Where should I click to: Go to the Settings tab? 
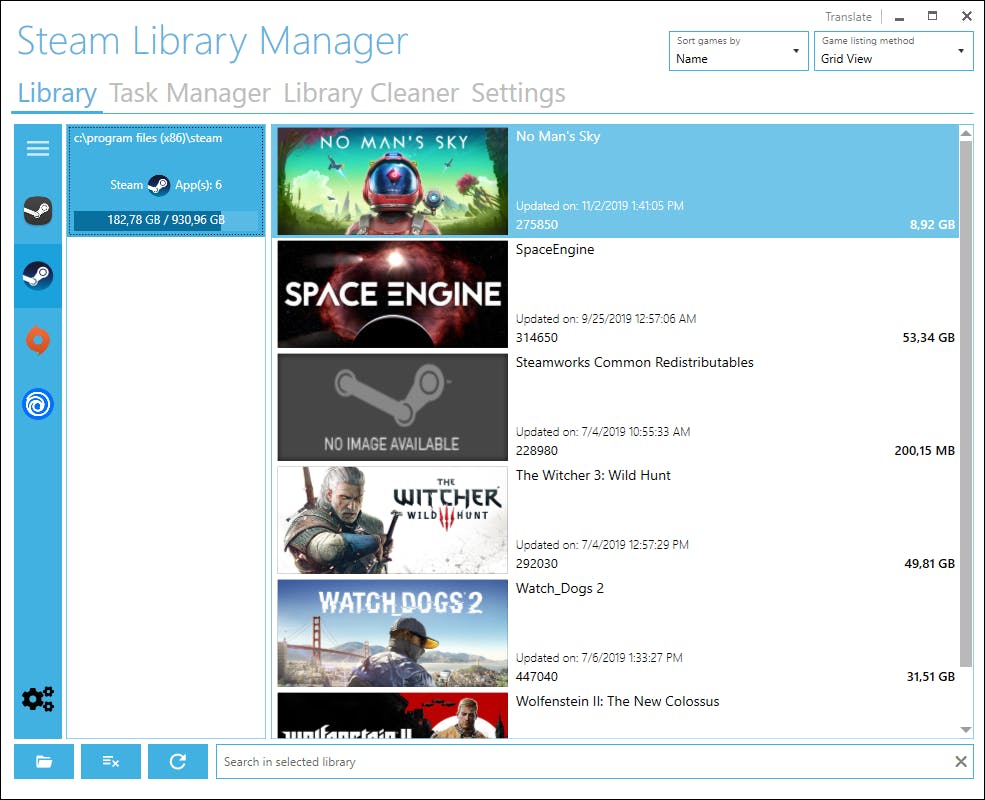[518, 93]
